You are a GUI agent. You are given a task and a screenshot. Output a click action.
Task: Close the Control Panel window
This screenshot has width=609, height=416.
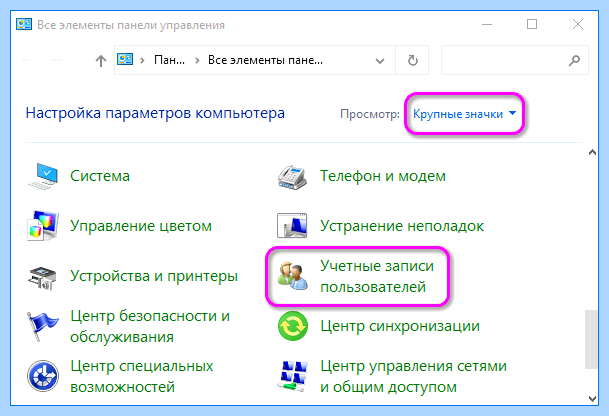pyautogui.click(x=578, y=24)
